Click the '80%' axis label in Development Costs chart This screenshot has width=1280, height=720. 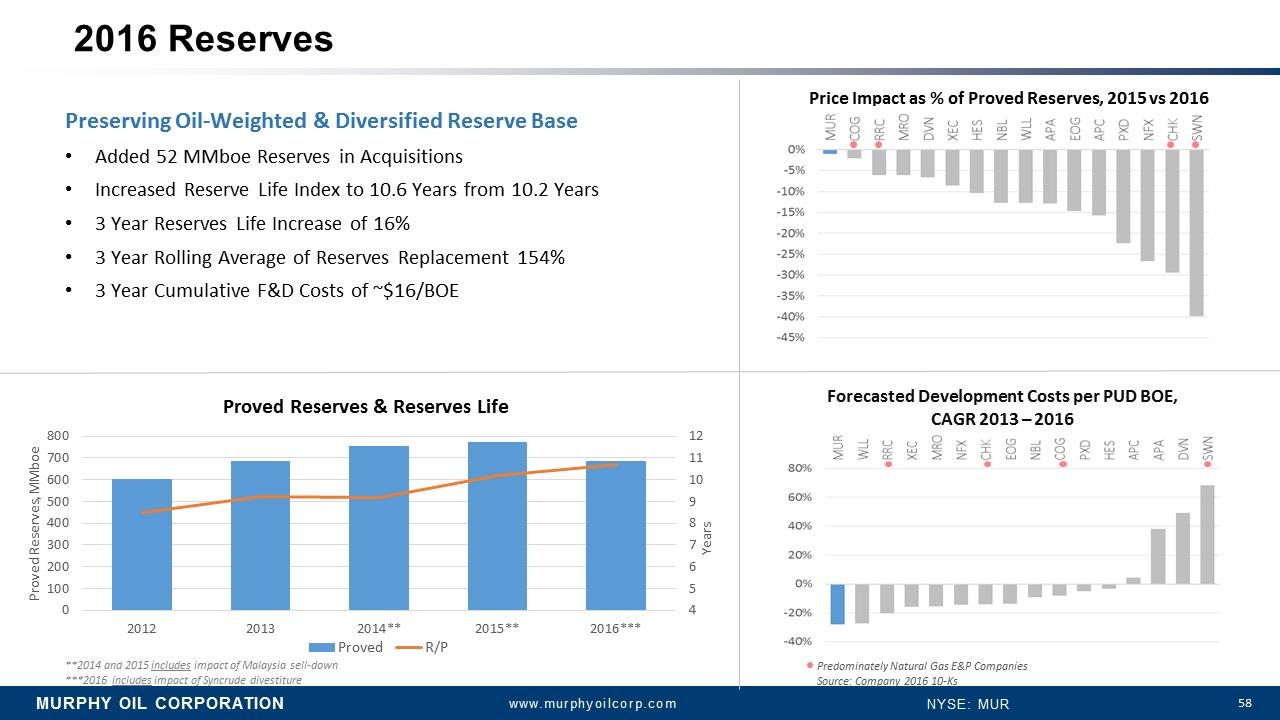799,468
